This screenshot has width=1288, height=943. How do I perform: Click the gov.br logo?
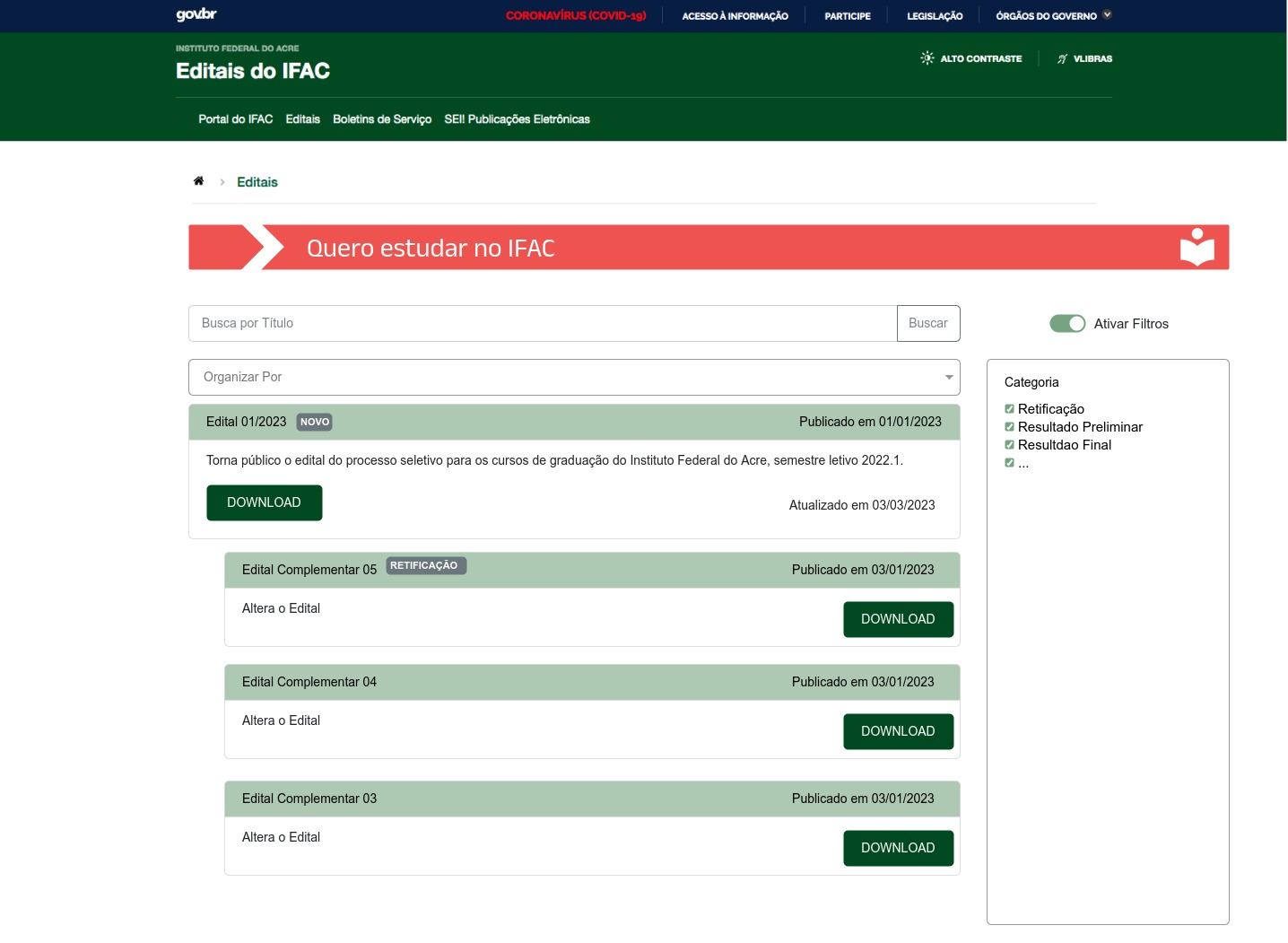196,14
